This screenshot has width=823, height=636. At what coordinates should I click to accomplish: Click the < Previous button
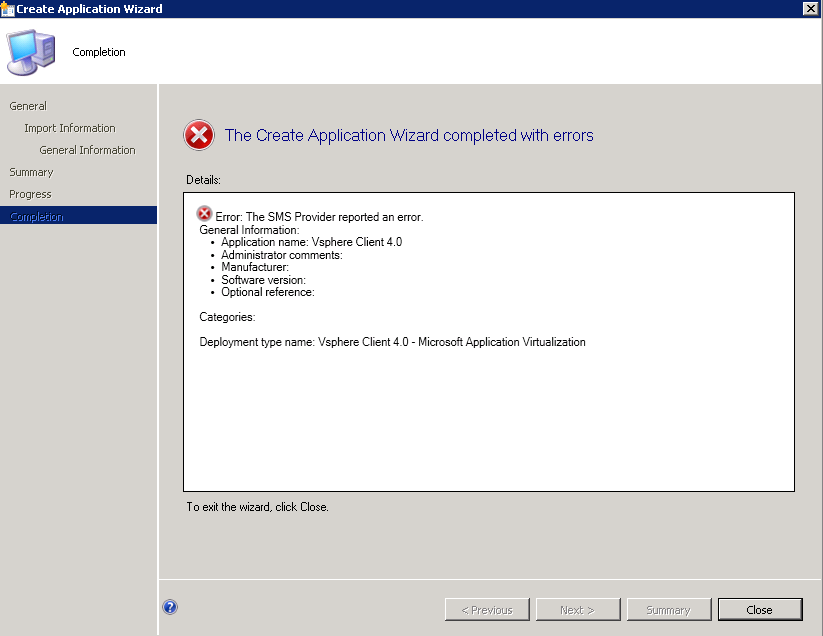487,610
